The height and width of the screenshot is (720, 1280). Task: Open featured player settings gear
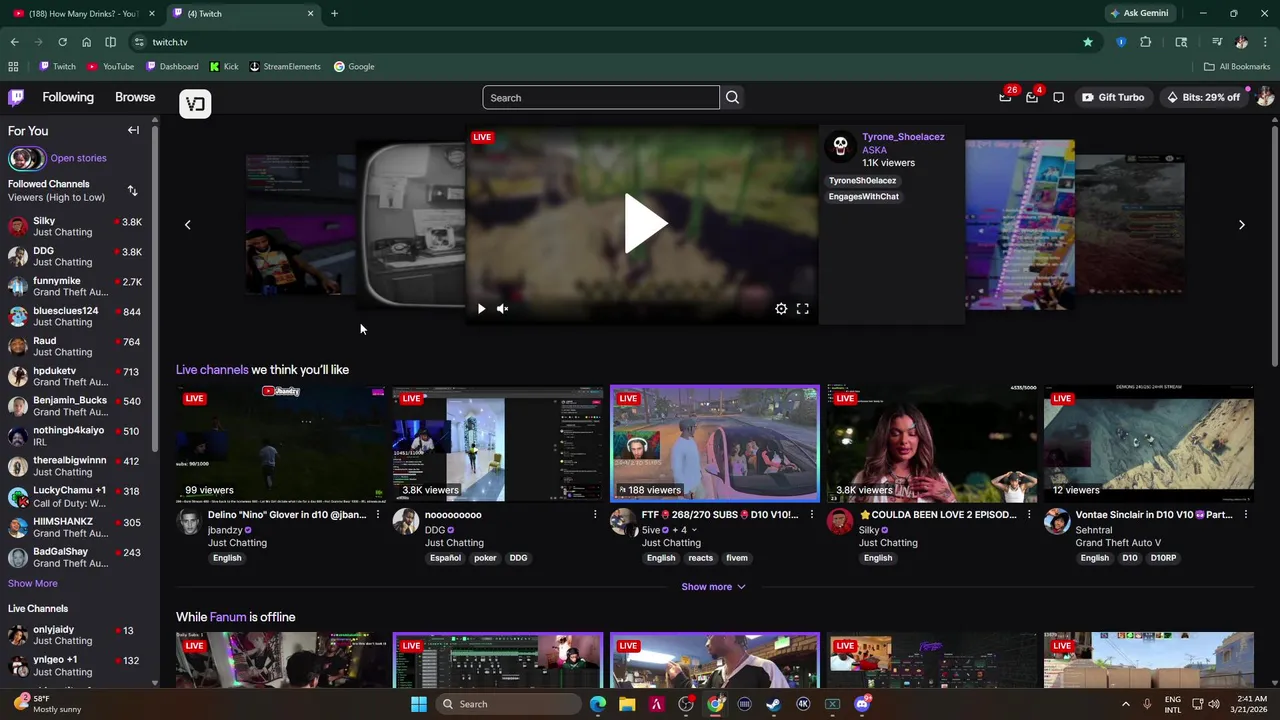tap(781, 309)
